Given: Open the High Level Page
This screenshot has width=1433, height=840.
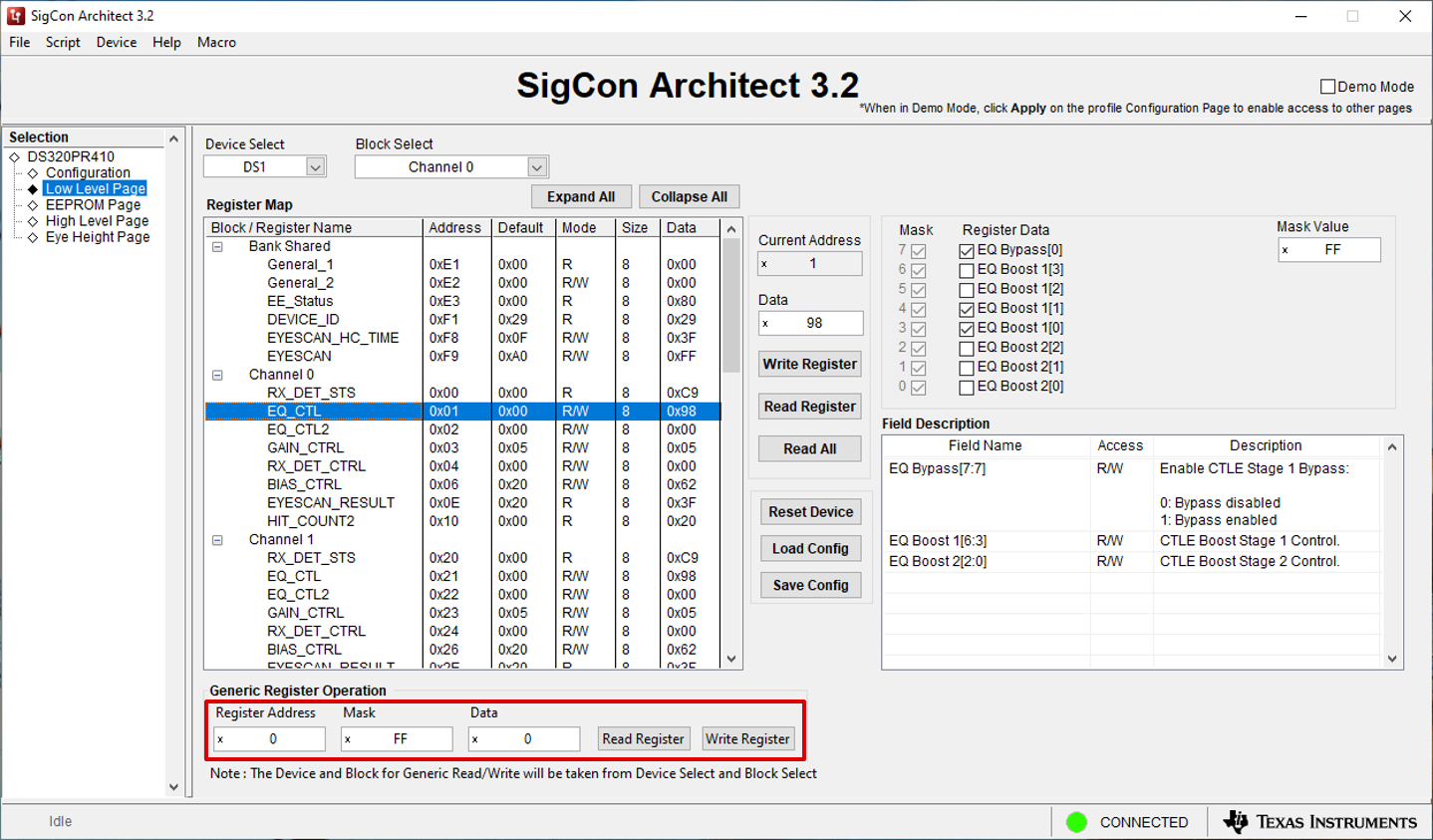Looking at the screenshot, I should pos(97,220).
